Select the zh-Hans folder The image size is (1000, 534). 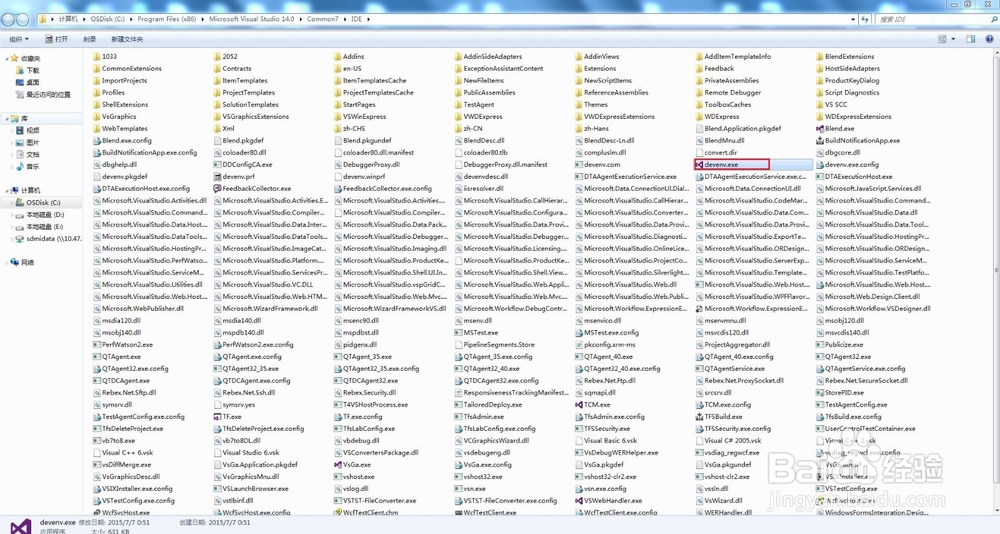[x=591, y=129]
